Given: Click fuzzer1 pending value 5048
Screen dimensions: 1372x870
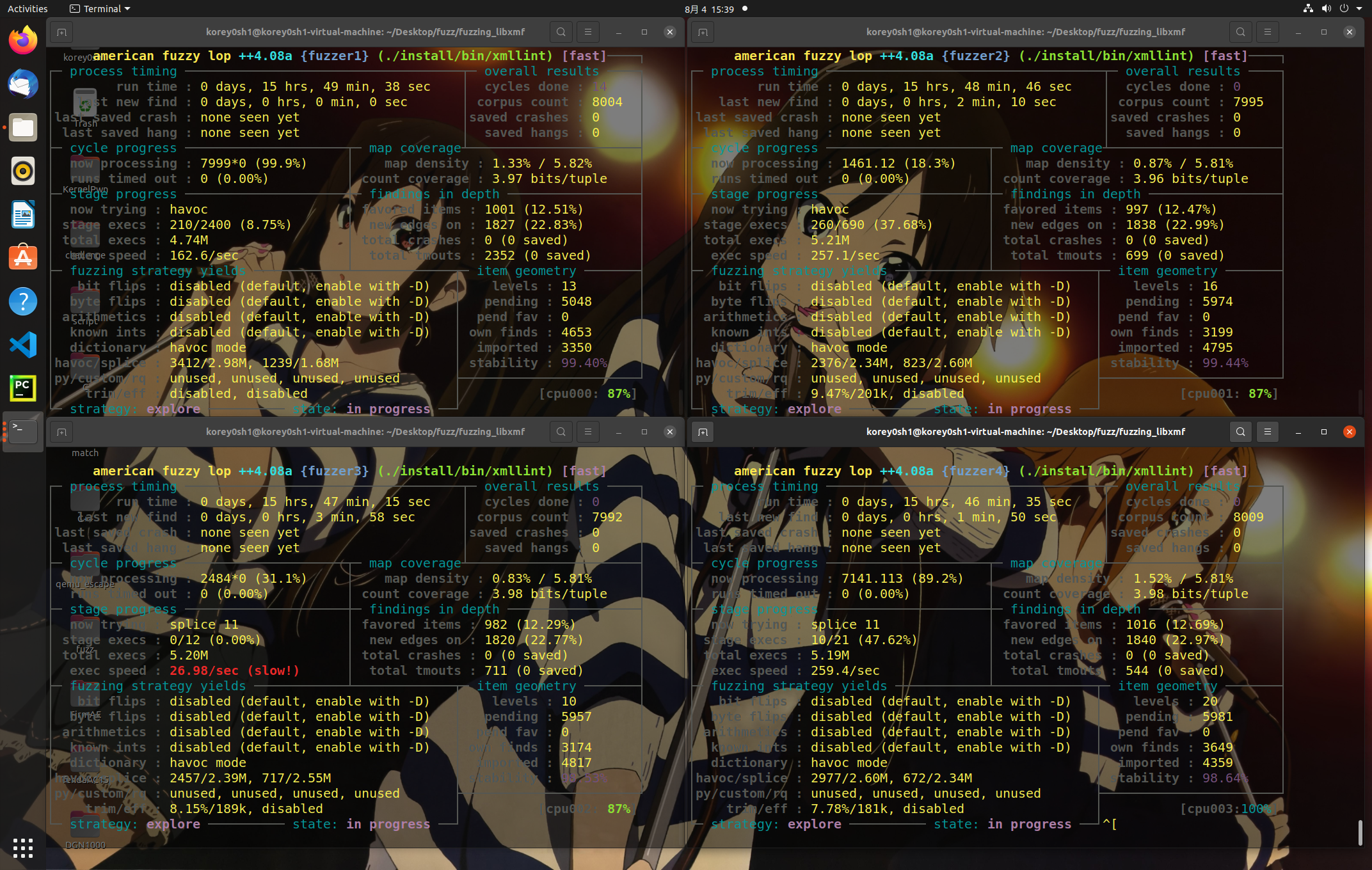Looking at the screenshot, I should 577,301.
